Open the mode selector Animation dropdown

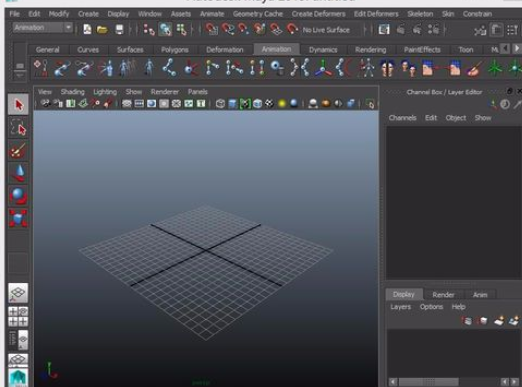coord(43,28)
